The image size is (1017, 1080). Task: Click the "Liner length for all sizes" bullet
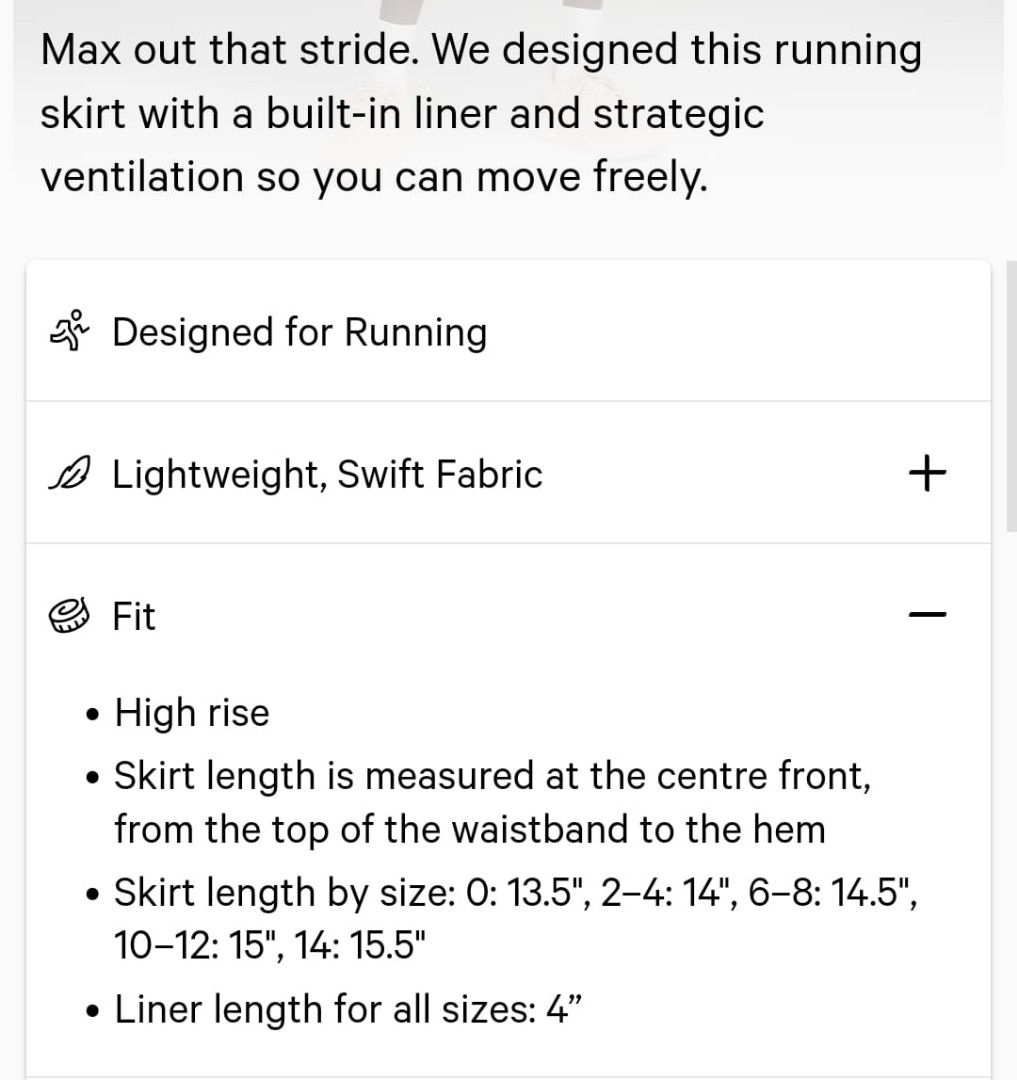tap(348, 1010)
